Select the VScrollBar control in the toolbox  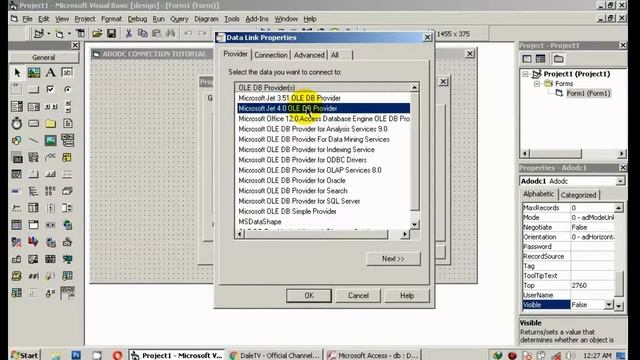[67, 107]
